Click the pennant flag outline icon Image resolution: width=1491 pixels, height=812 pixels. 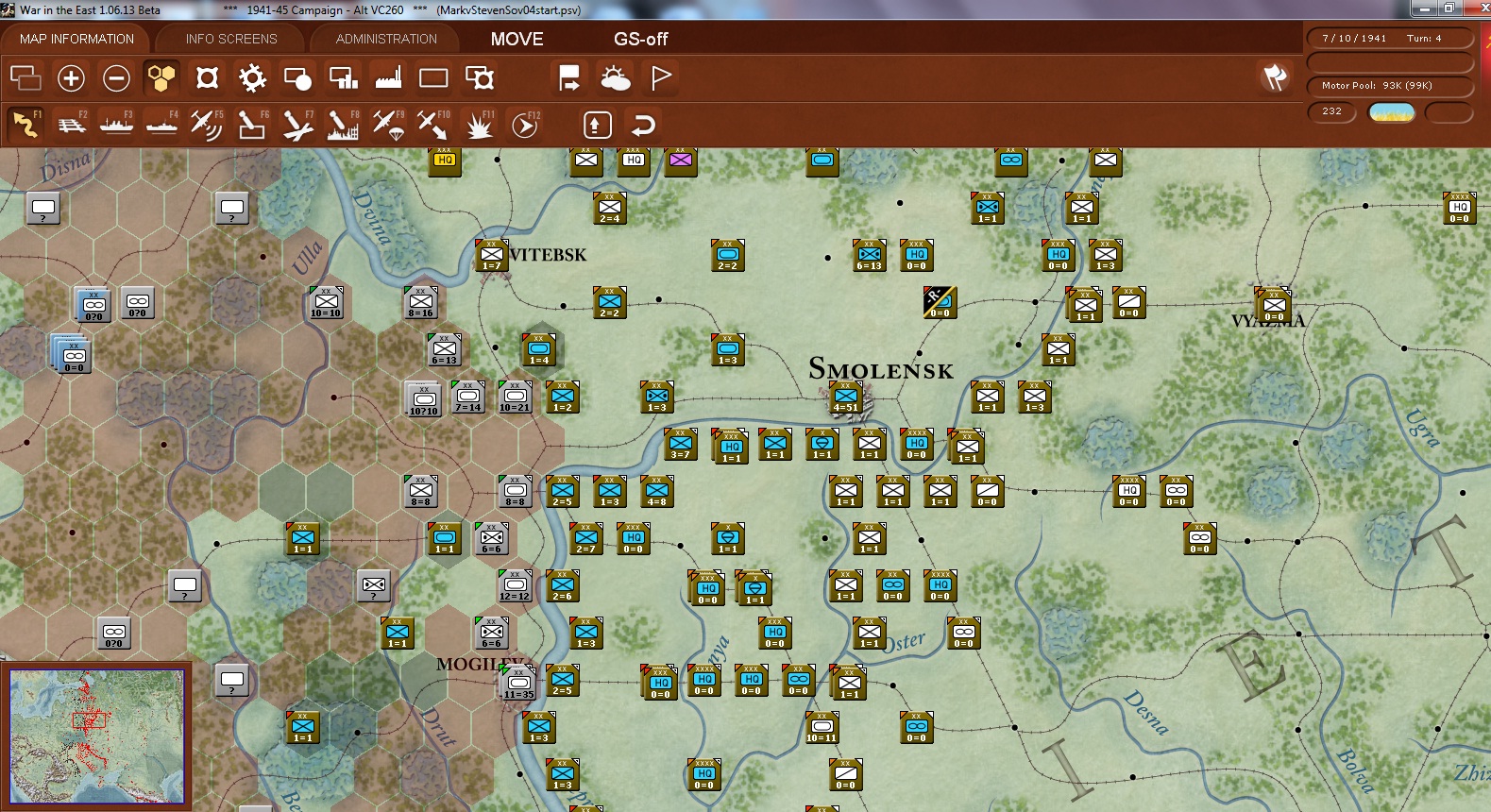coord(661,78)
